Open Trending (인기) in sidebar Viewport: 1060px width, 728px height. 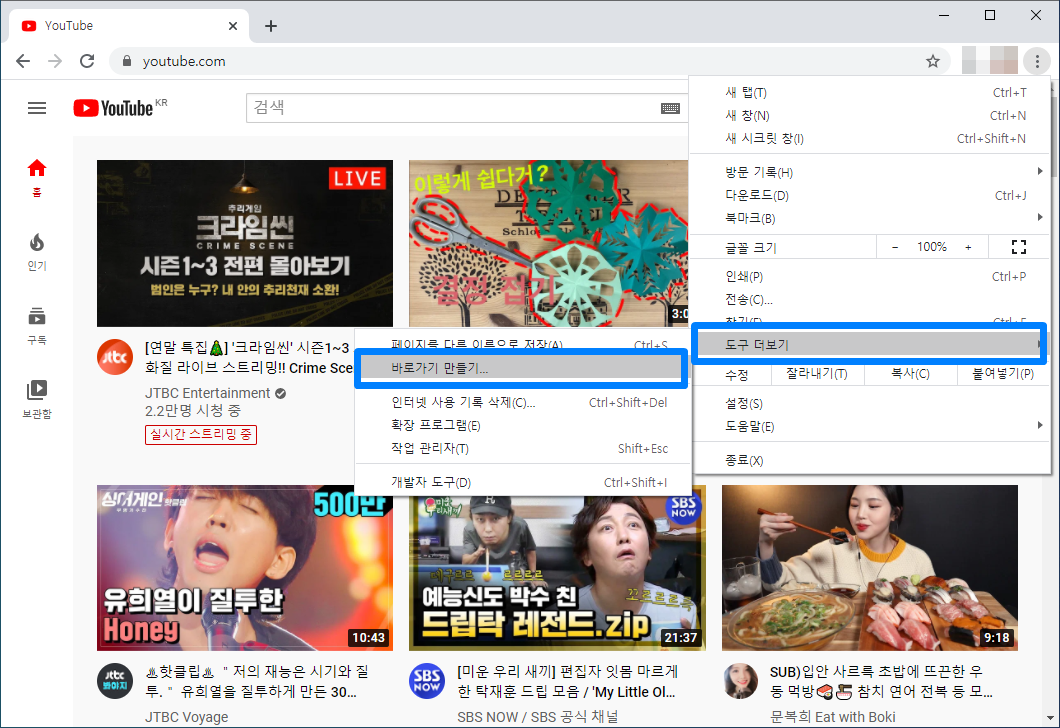(x=37, y=252)
